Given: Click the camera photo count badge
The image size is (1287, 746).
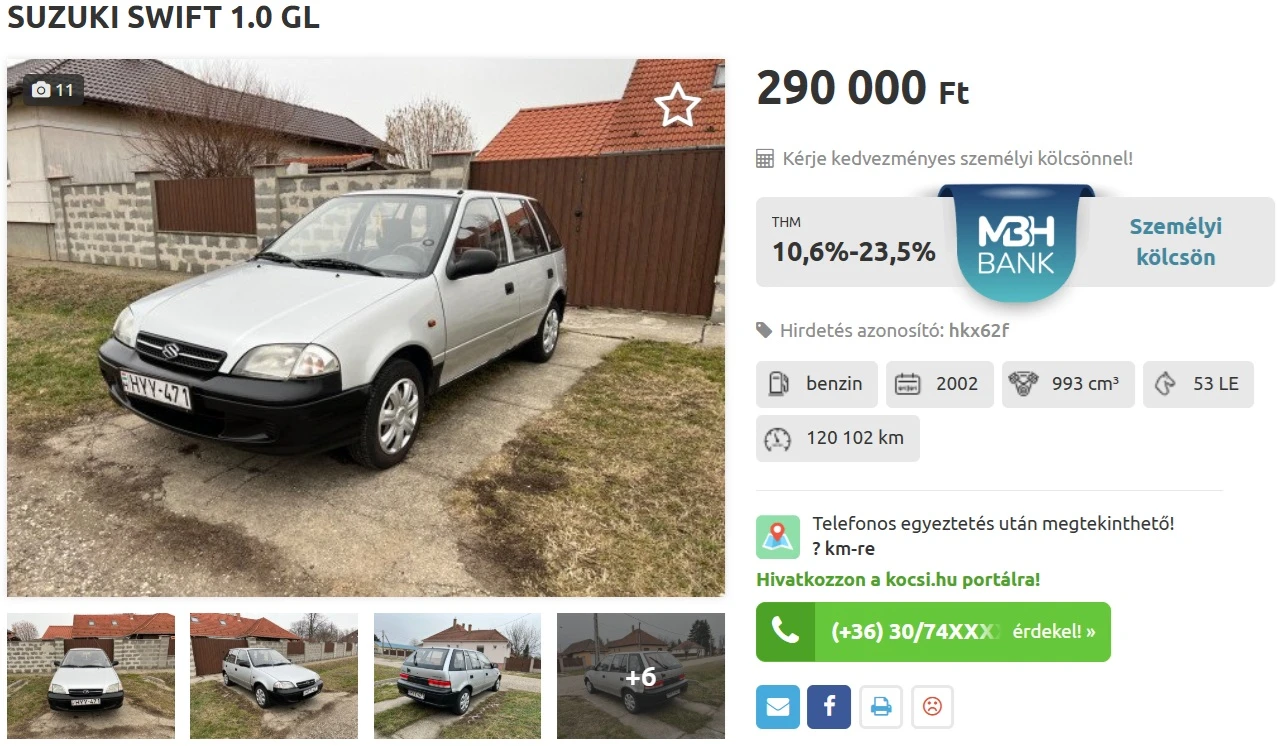Looking at the screenshot, I should (x=54, y=90).
